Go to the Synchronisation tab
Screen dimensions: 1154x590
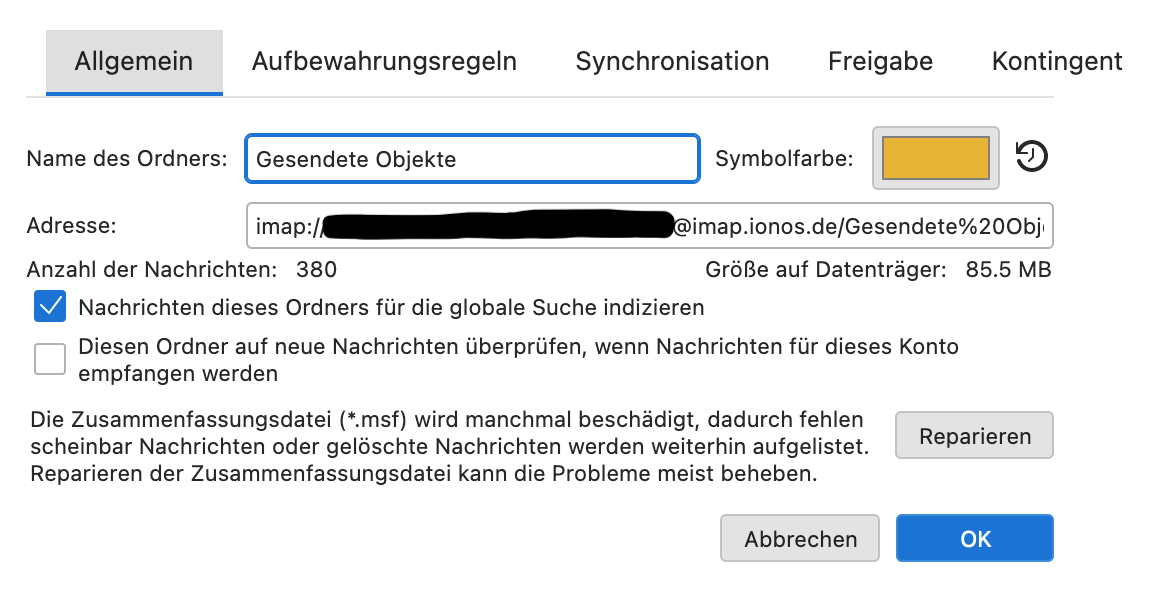(x=672, y=62)
